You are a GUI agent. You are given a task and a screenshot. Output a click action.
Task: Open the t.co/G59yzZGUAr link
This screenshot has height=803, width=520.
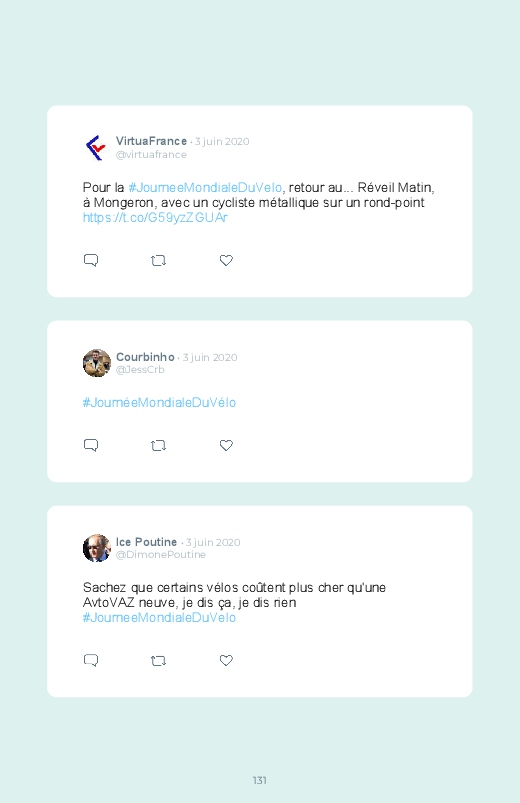coord(155,218)
